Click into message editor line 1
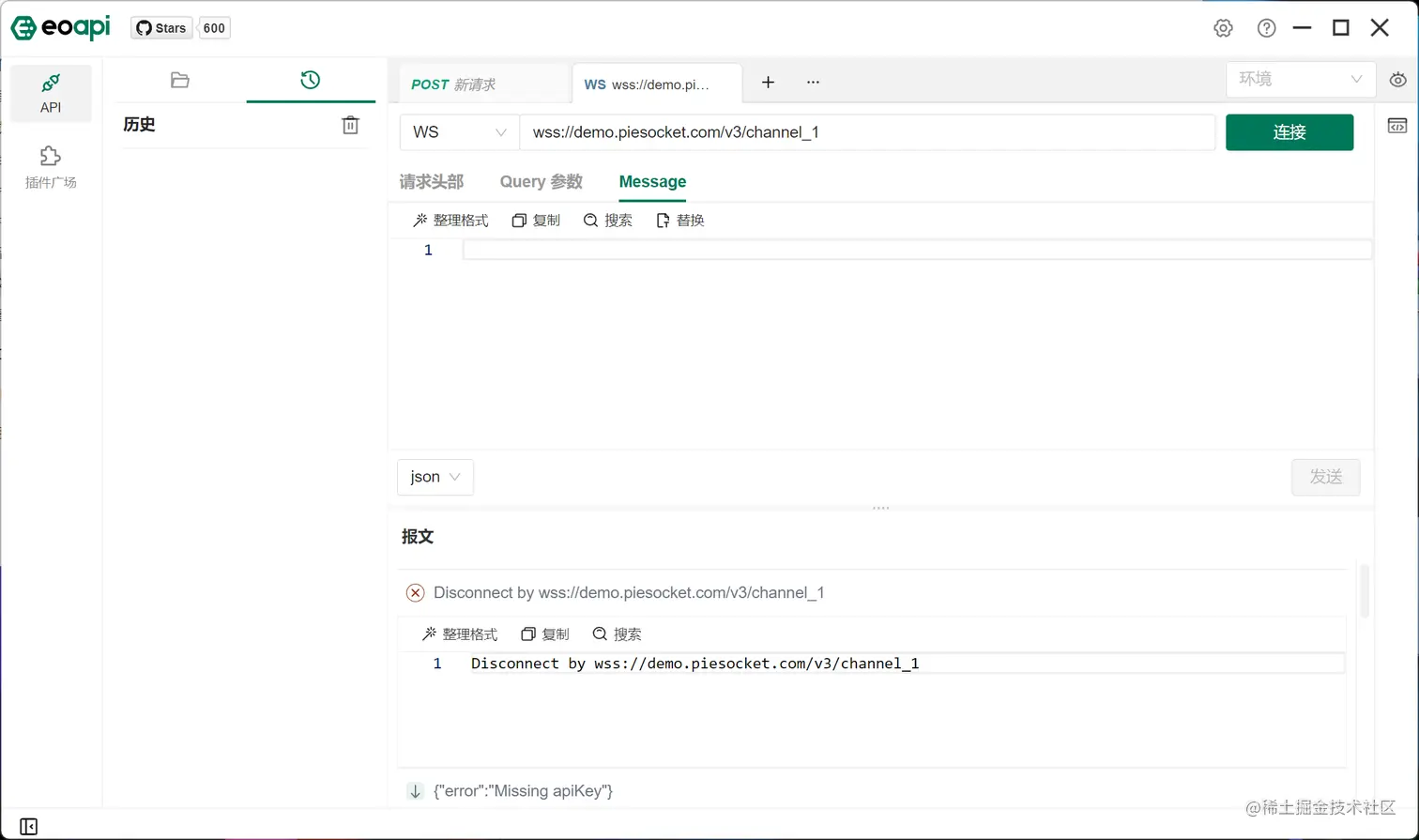 [917, 250]
